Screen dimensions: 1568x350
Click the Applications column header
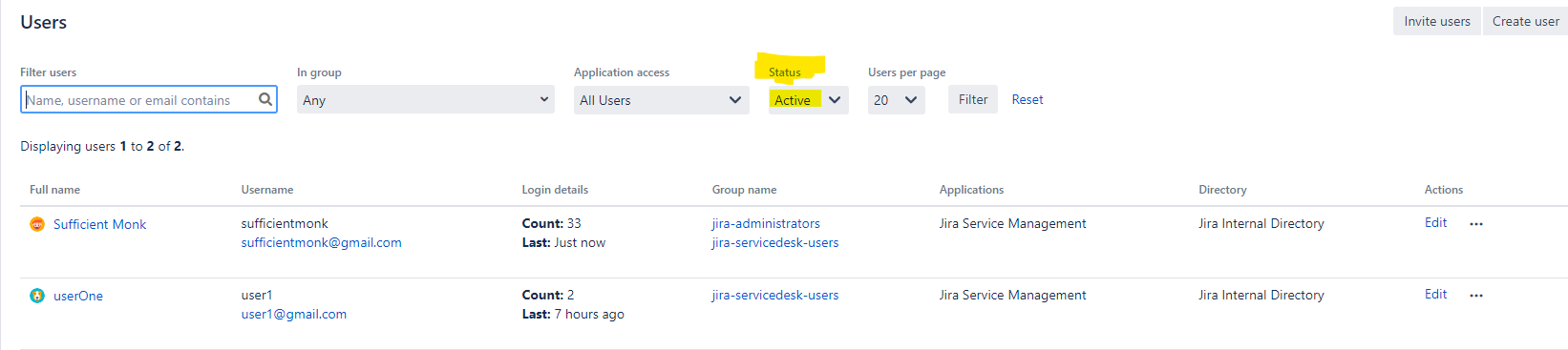click(x=972, y=190)
